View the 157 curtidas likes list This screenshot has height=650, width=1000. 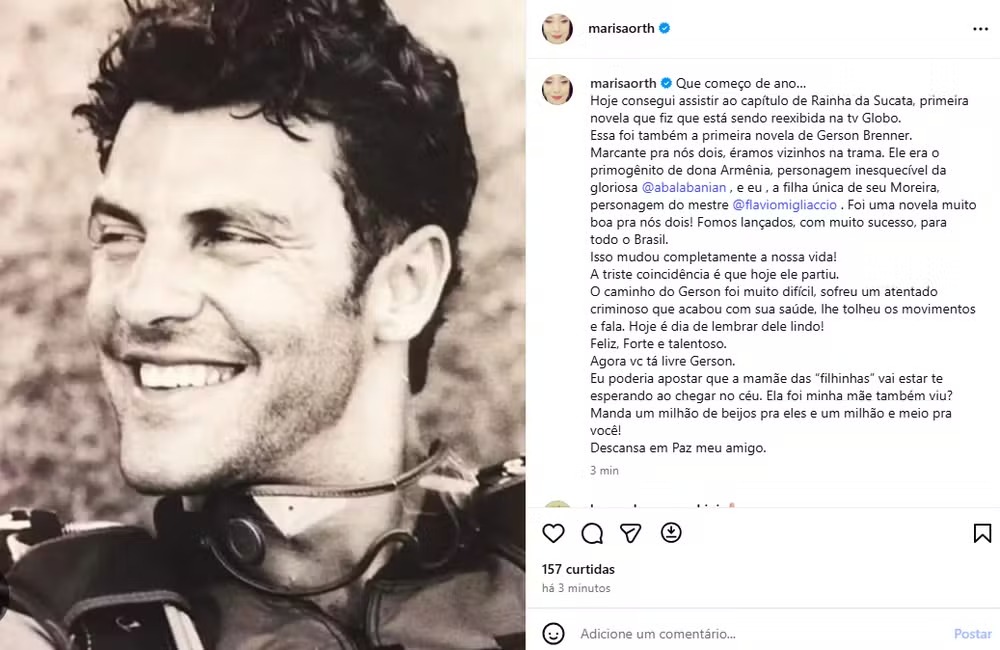coord(578,569)
